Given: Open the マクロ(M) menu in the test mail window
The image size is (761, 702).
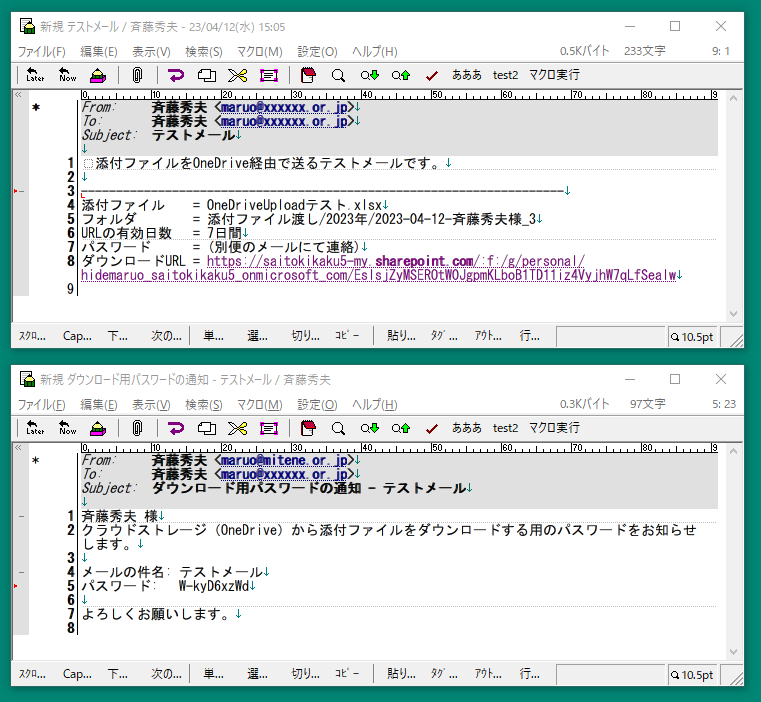Looking at the screenshot, I should [260, 51].
